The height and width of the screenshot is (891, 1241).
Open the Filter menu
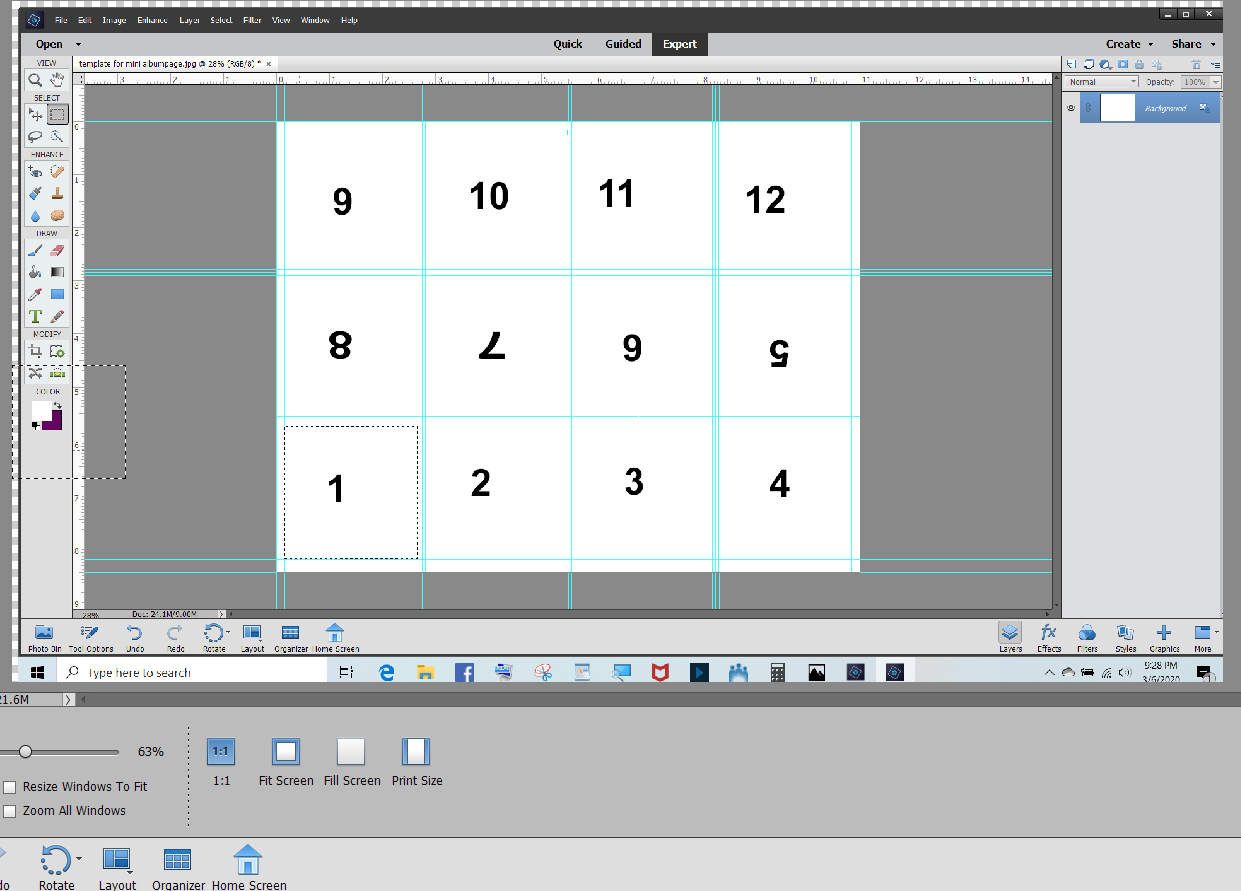(x=252, y=20)
